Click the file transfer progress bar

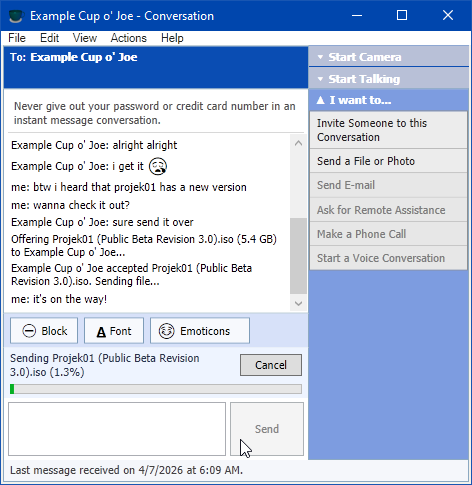[x=156, y=389]
